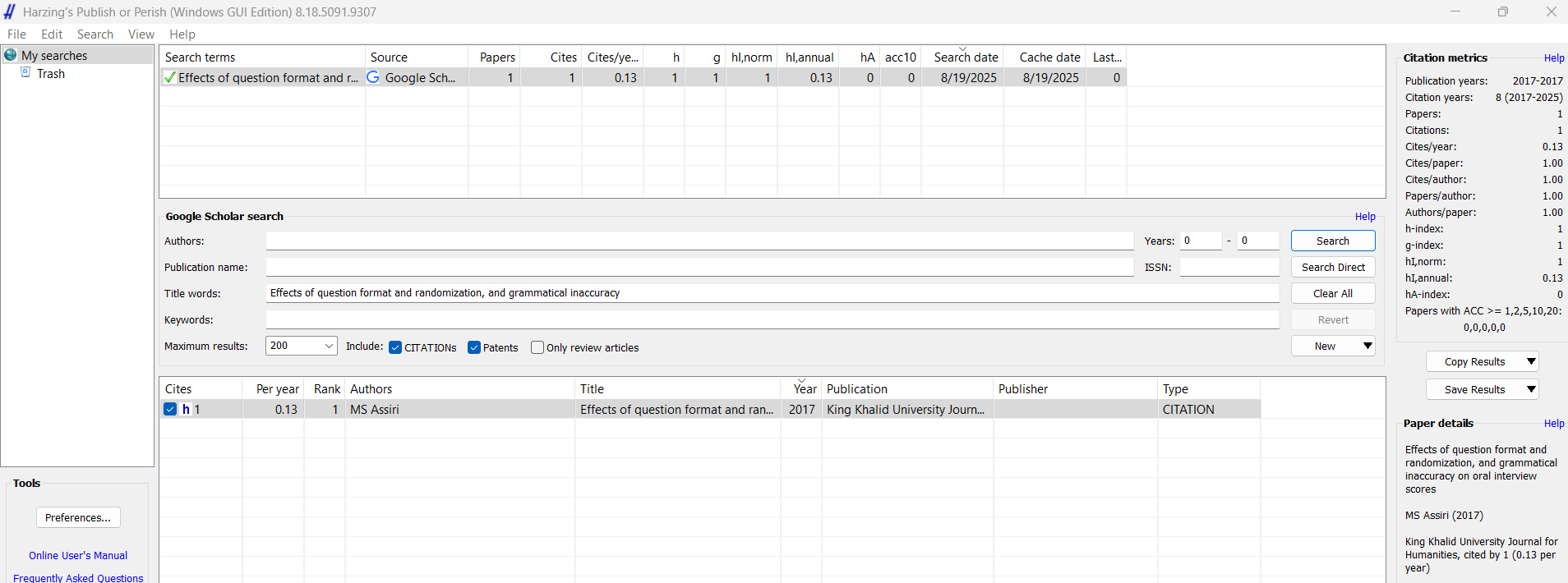Open Frequently Asked Questions link
The width and height of the screenshot is (1568, 583).
78,578
